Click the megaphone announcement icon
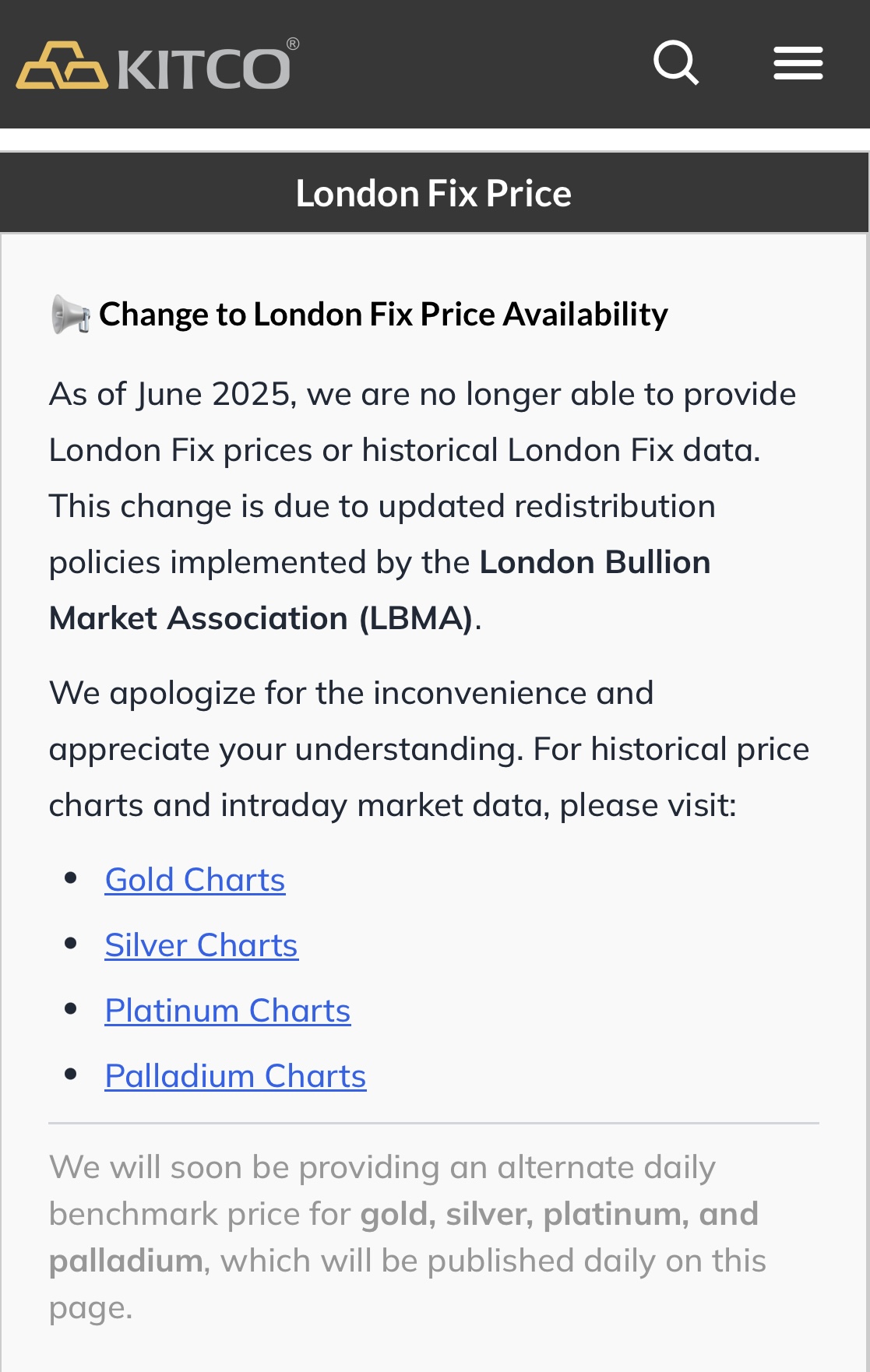The width and height of the screenshot is (870, 1372). pos(71,315)
